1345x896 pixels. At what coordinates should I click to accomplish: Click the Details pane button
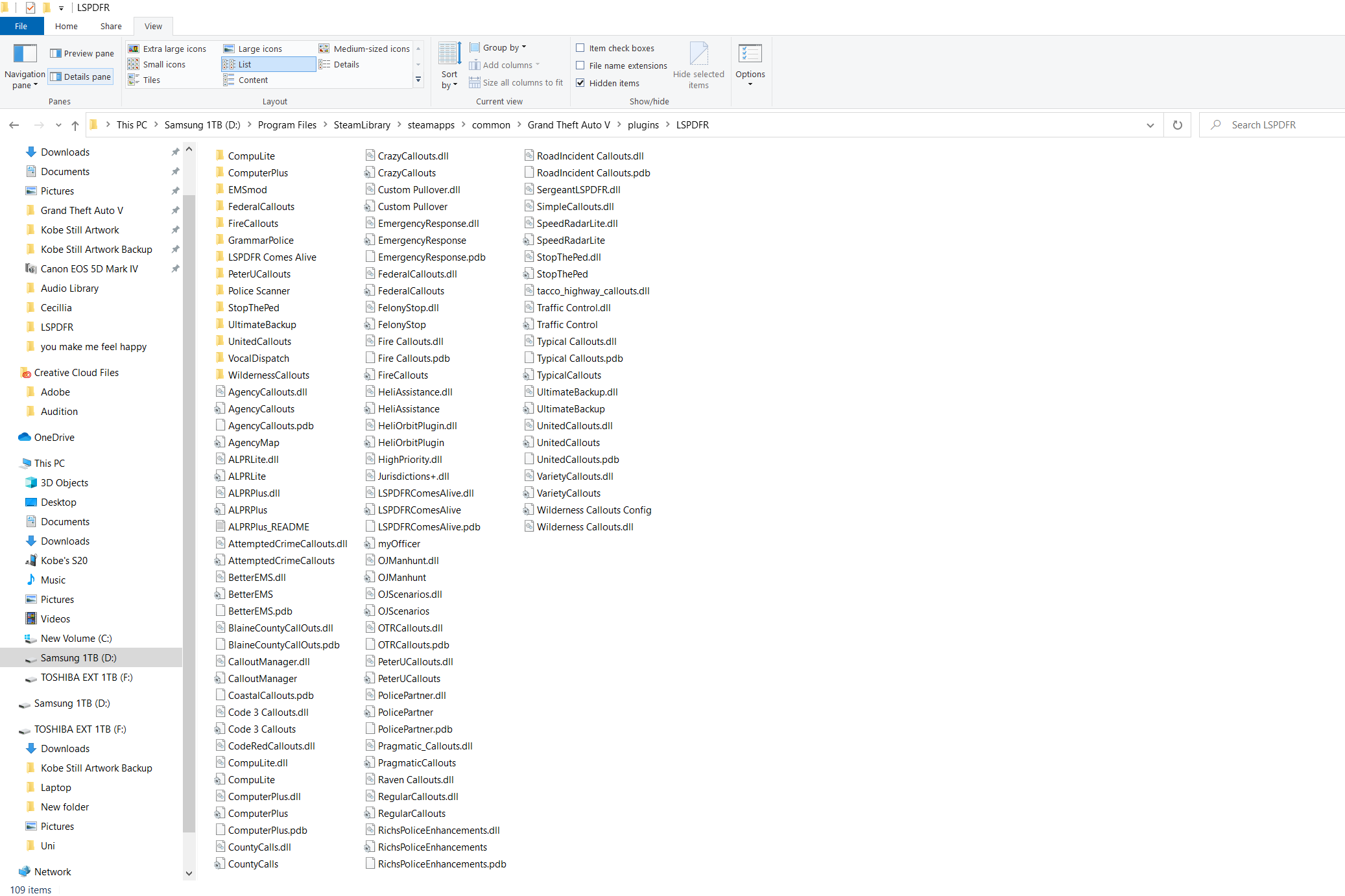tap(82, 77)
